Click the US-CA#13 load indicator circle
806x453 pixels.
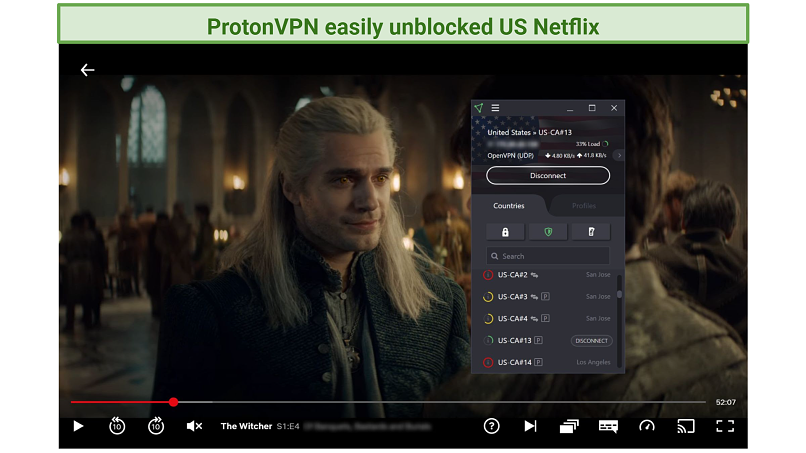click(x=488, y=340)
